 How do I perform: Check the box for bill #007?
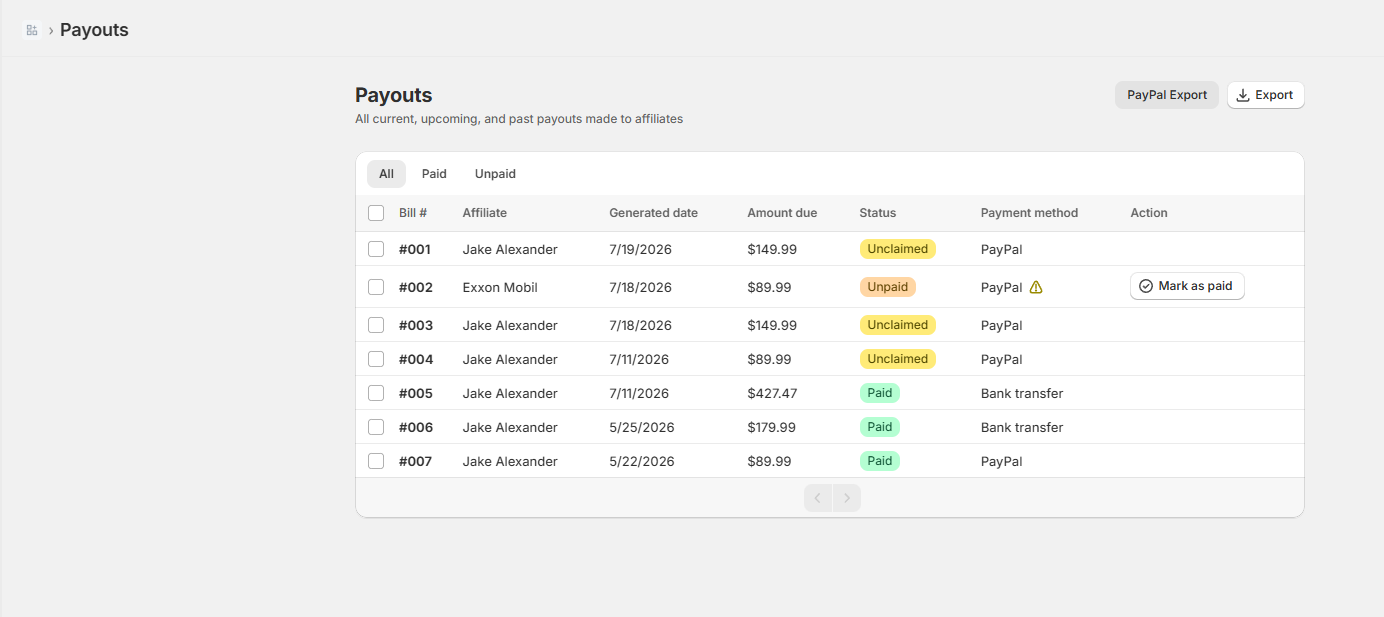click(x=376, y=461)
